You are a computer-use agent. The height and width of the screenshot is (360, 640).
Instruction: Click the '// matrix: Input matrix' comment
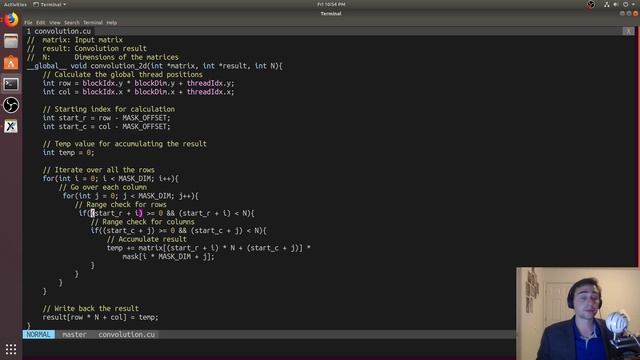(x=75, y=40)
